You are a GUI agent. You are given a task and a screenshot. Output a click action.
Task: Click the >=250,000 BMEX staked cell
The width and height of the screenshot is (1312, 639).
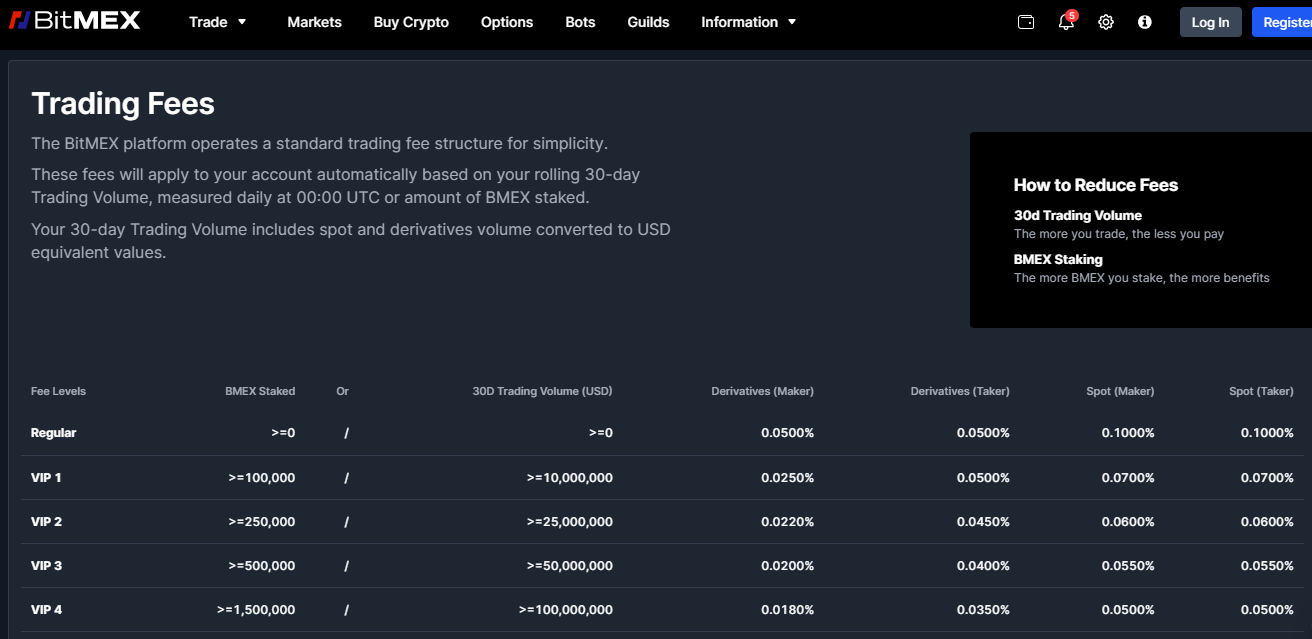tap(262, 522)
